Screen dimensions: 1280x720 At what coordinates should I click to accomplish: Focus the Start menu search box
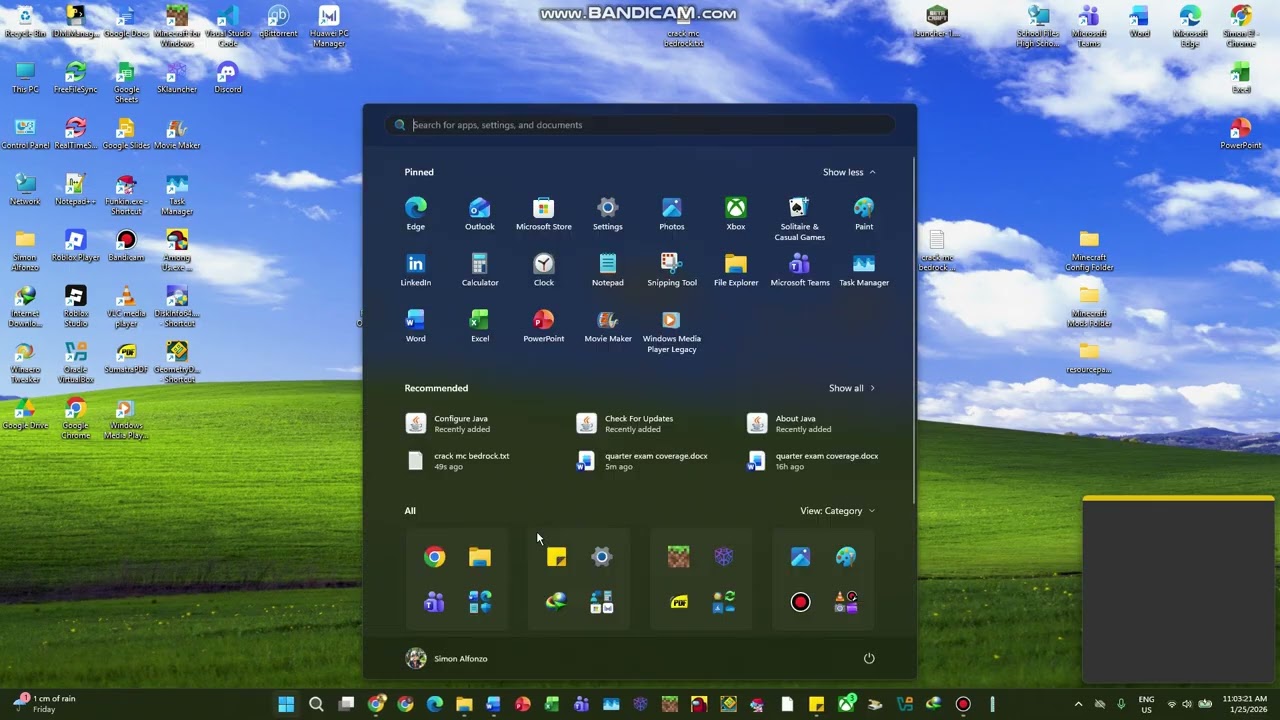[x=640, y=125]
